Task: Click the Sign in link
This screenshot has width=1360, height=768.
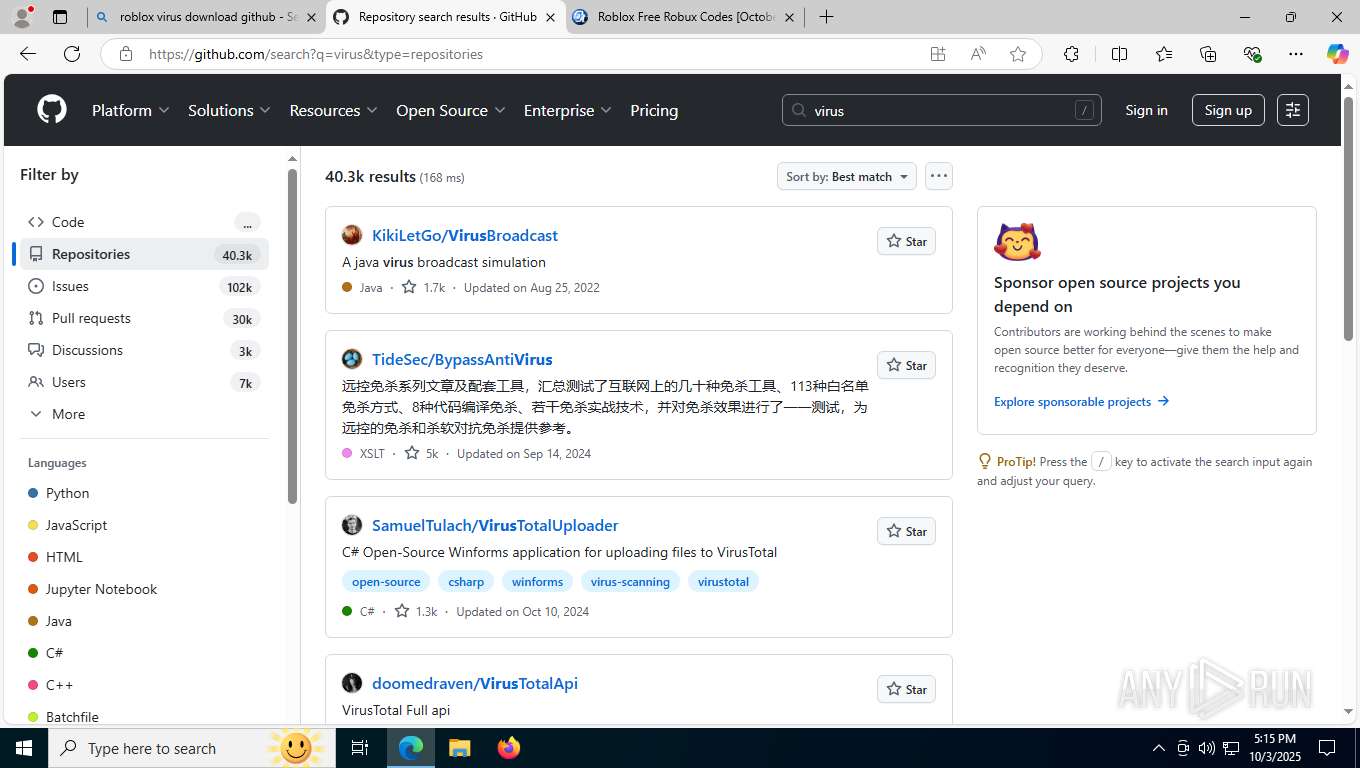Action: pyautogui.click(x=1146, y=110)
